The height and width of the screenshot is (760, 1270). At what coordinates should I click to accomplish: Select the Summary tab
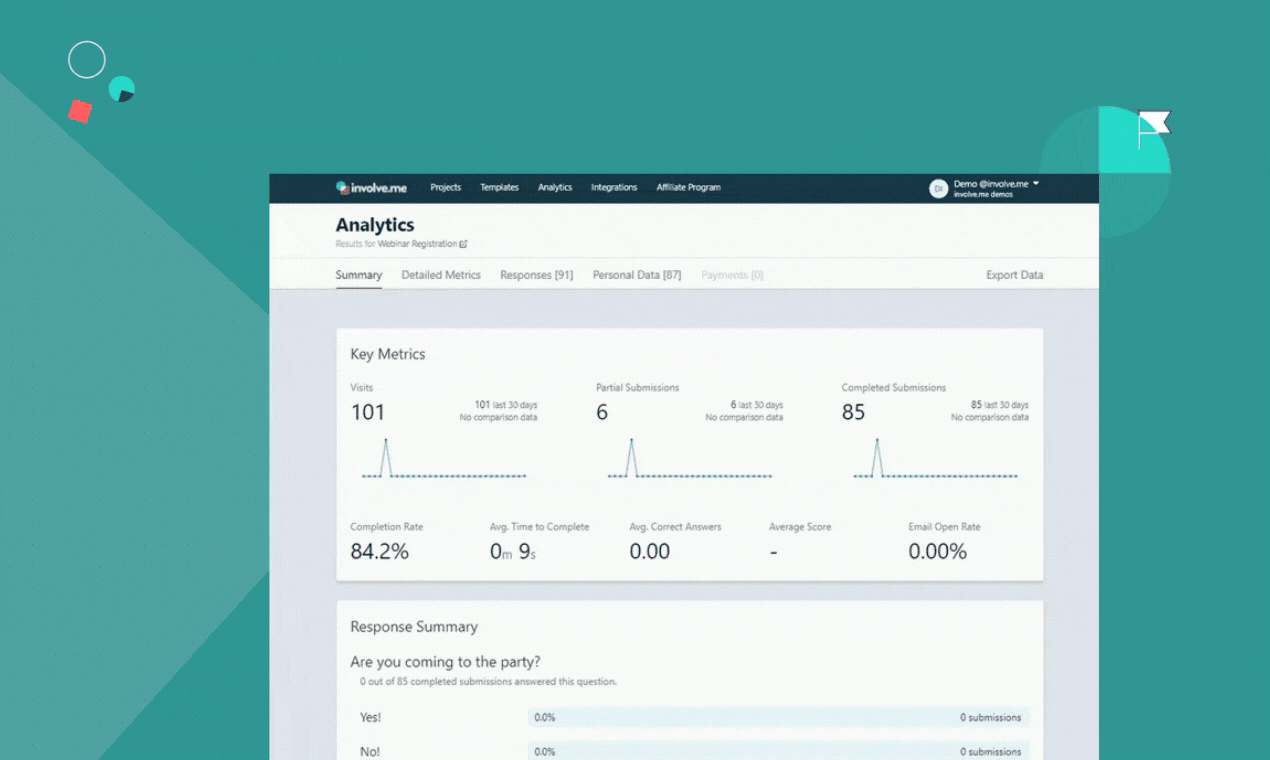[359, 275]
